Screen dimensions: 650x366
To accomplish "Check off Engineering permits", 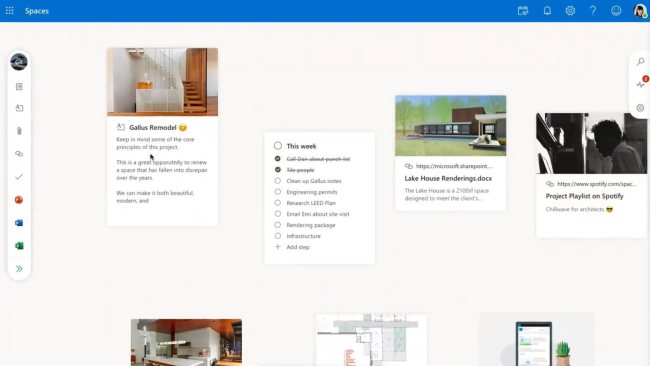I will tap(278, 192).
